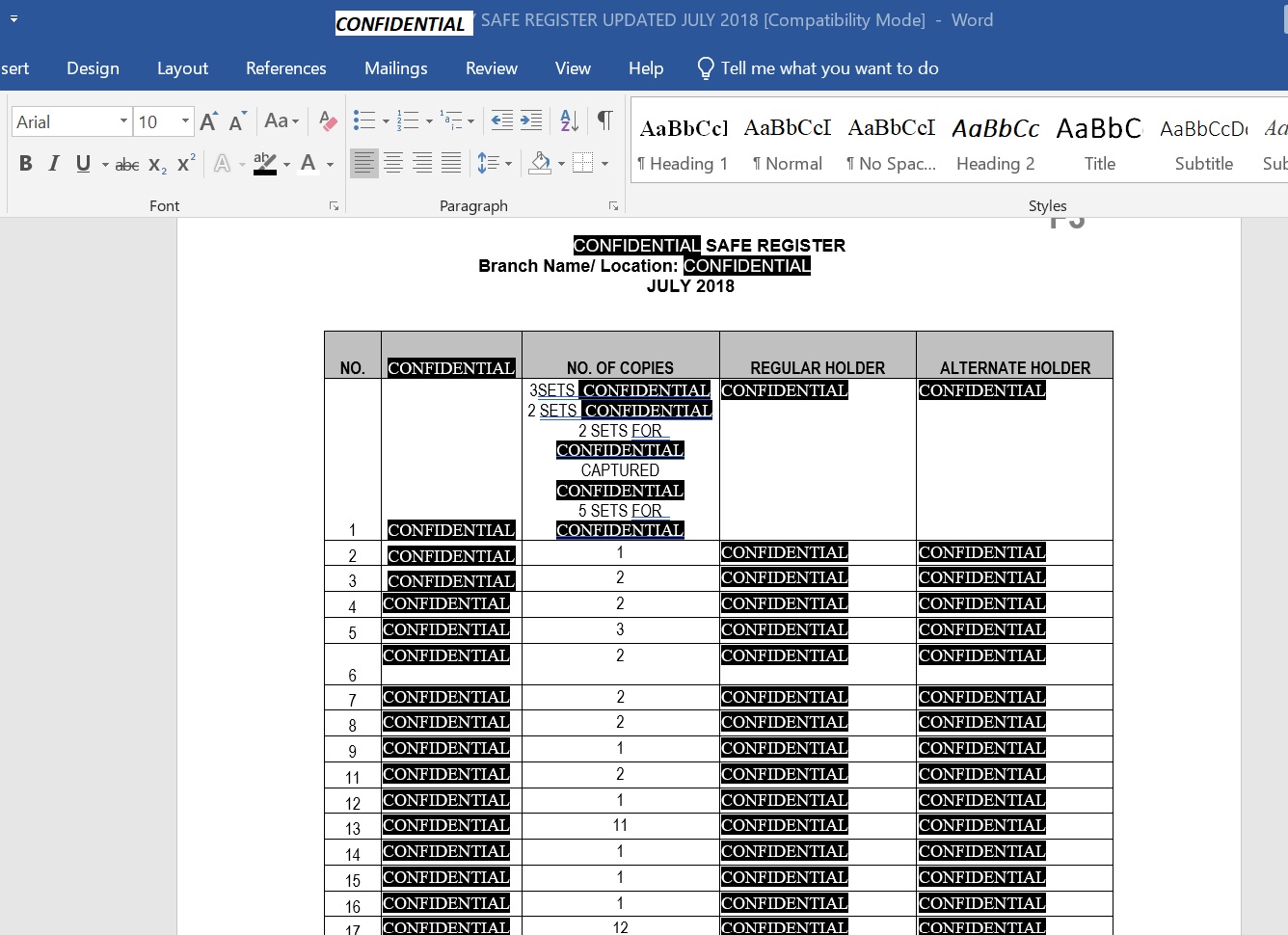1288x935 pixels.
Task: Sort the selection A to Z
Action: [570, 120]
